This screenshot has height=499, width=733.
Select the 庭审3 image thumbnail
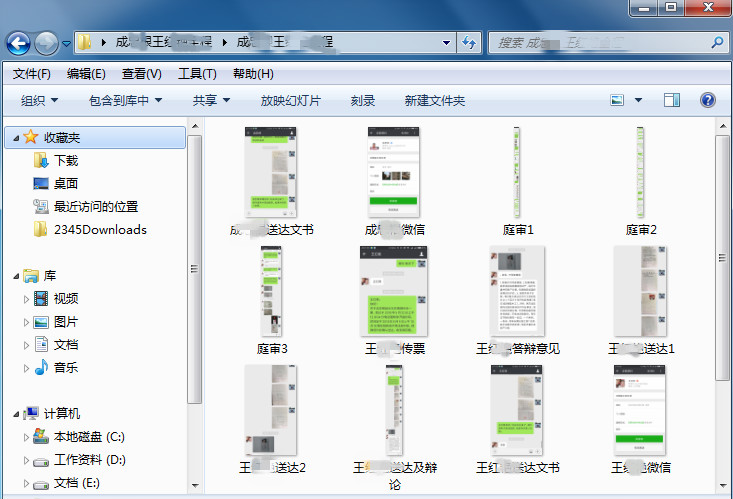click(271, 291)
